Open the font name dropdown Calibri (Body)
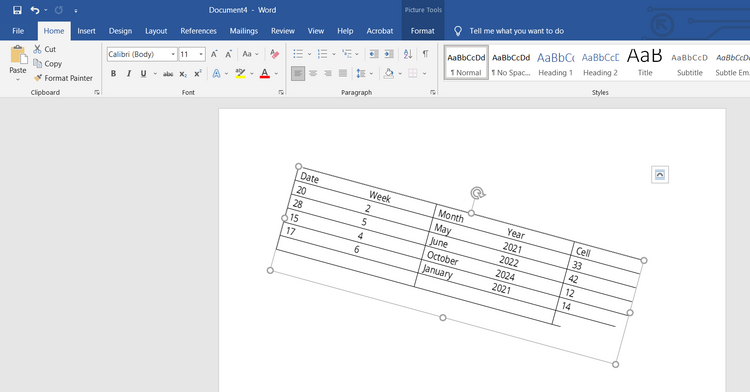This screenshot has width=750, height=392. [x=142, y=54]
